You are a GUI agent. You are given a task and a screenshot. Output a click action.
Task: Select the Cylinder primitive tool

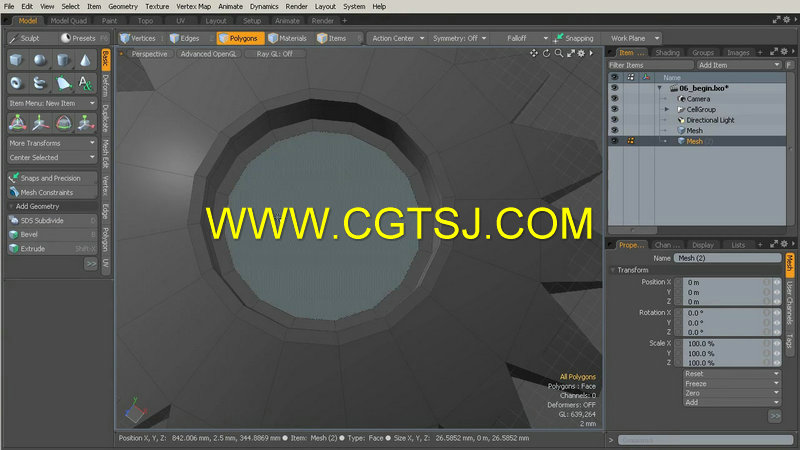pyautogui.click(x=63, y=60)
